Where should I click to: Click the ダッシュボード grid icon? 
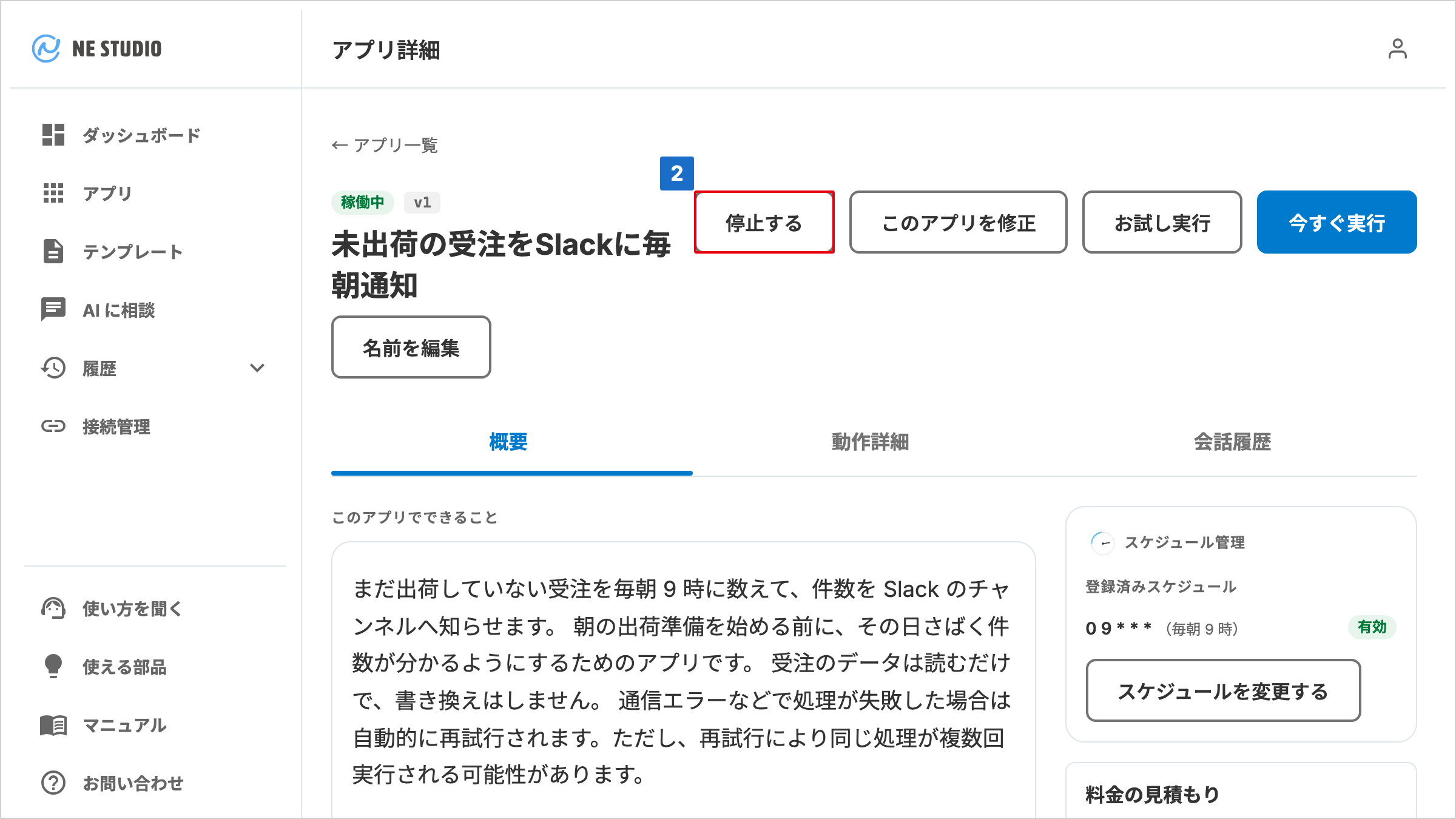53,135
